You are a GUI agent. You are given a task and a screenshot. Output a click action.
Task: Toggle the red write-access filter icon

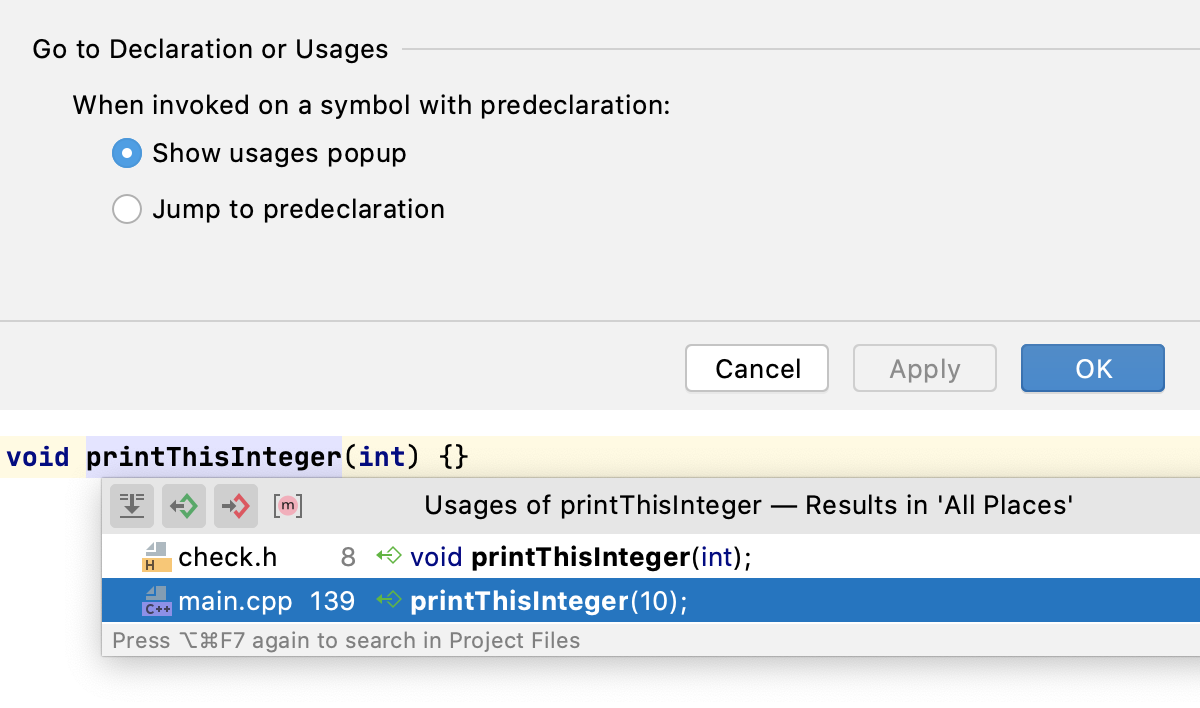coord(236,506)
